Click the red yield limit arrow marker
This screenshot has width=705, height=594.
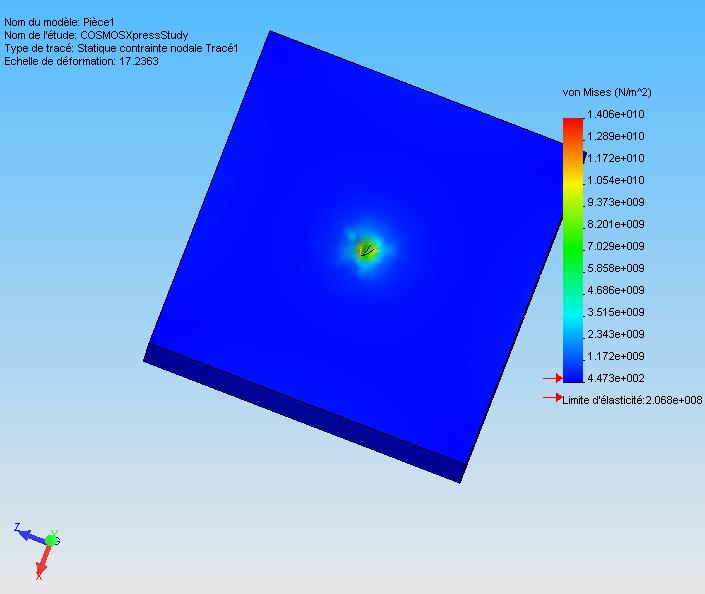pos(553,397)
